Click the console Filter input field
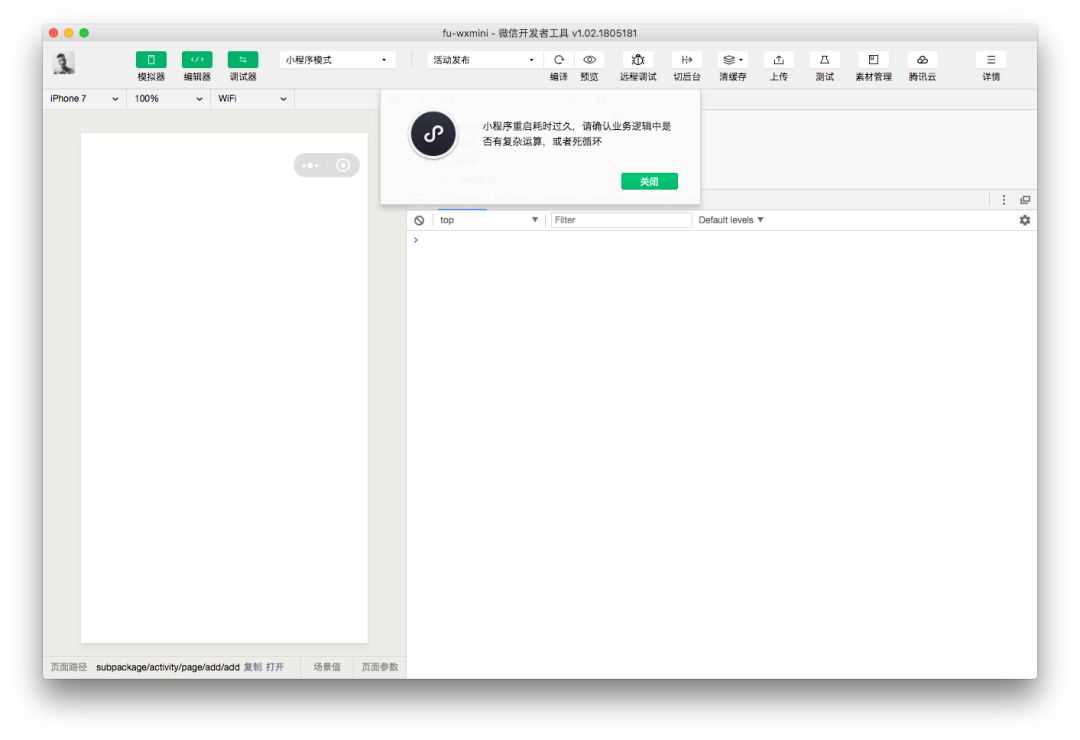1080x740 pixels. pos(620,220)
